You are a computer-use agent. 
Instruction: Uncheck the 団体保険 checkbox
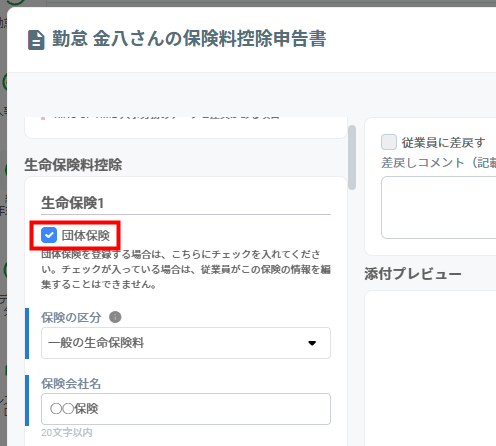(x=49, y=235)
